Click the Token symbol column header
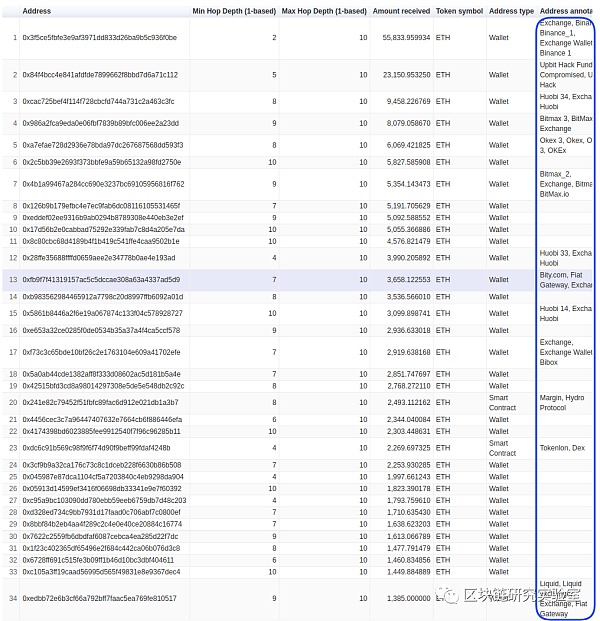Image resolution: width=600 pixels, height=621 pixels. [459, 11]
